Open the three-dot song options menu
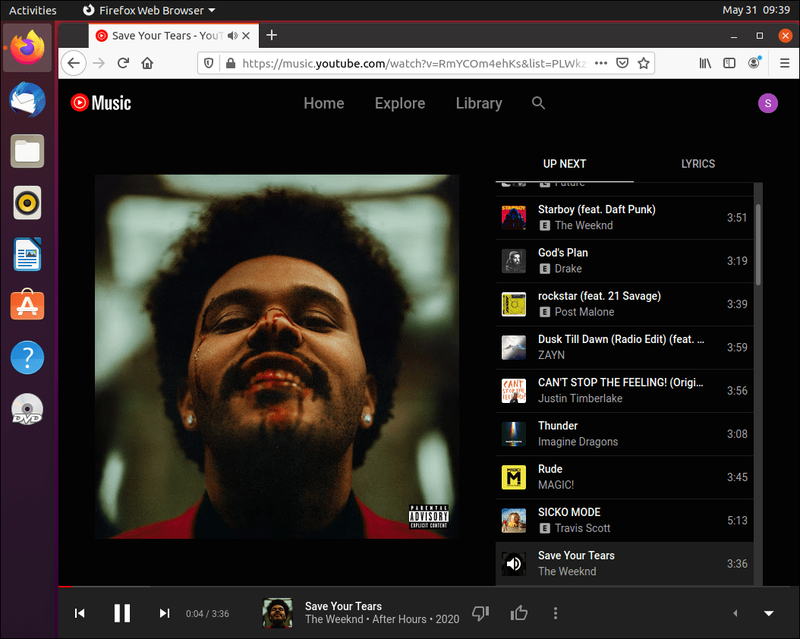The image size is (800, 639). point(556,613)
